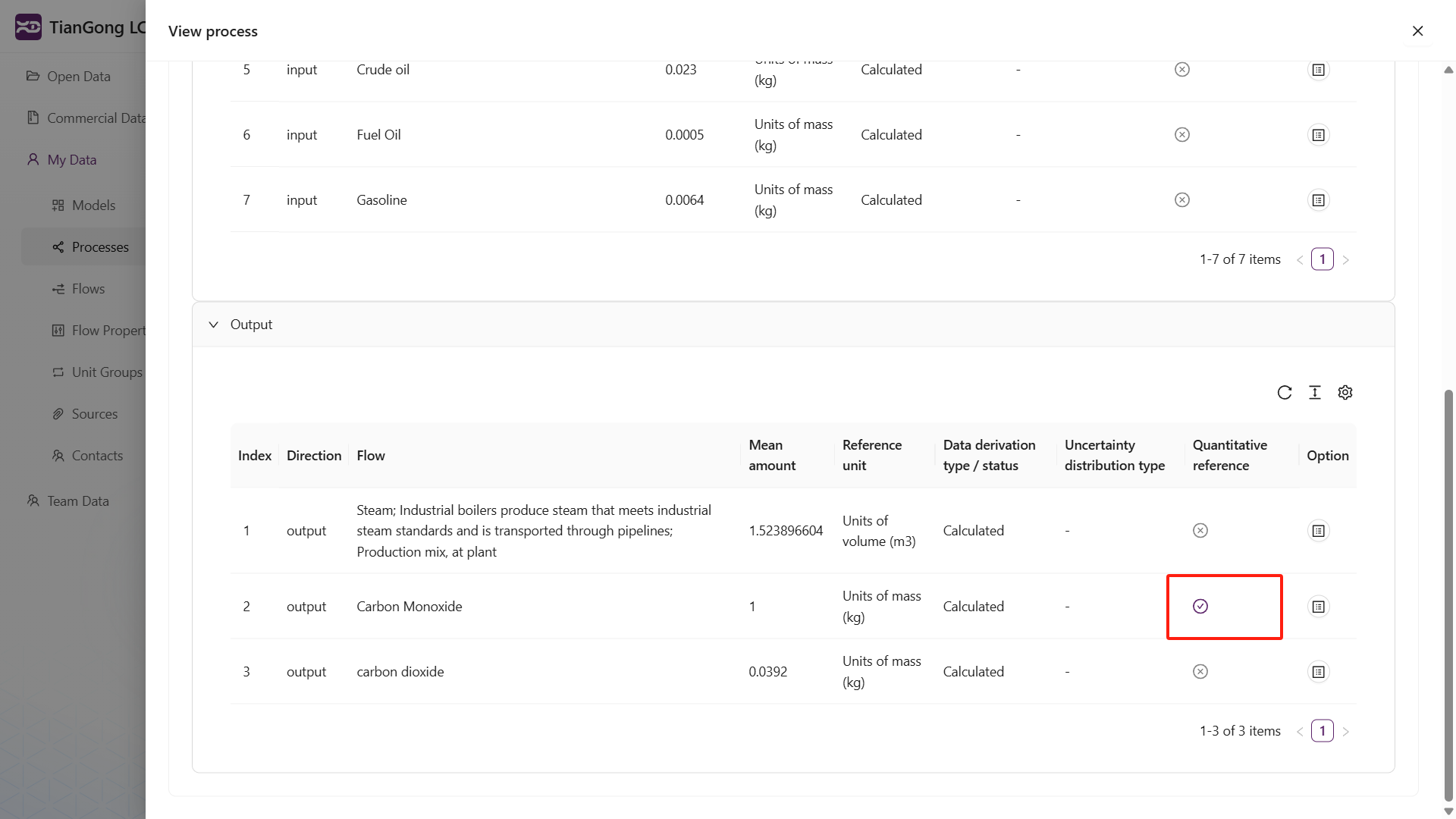Go to next page of the Output table

(1345, 732)
